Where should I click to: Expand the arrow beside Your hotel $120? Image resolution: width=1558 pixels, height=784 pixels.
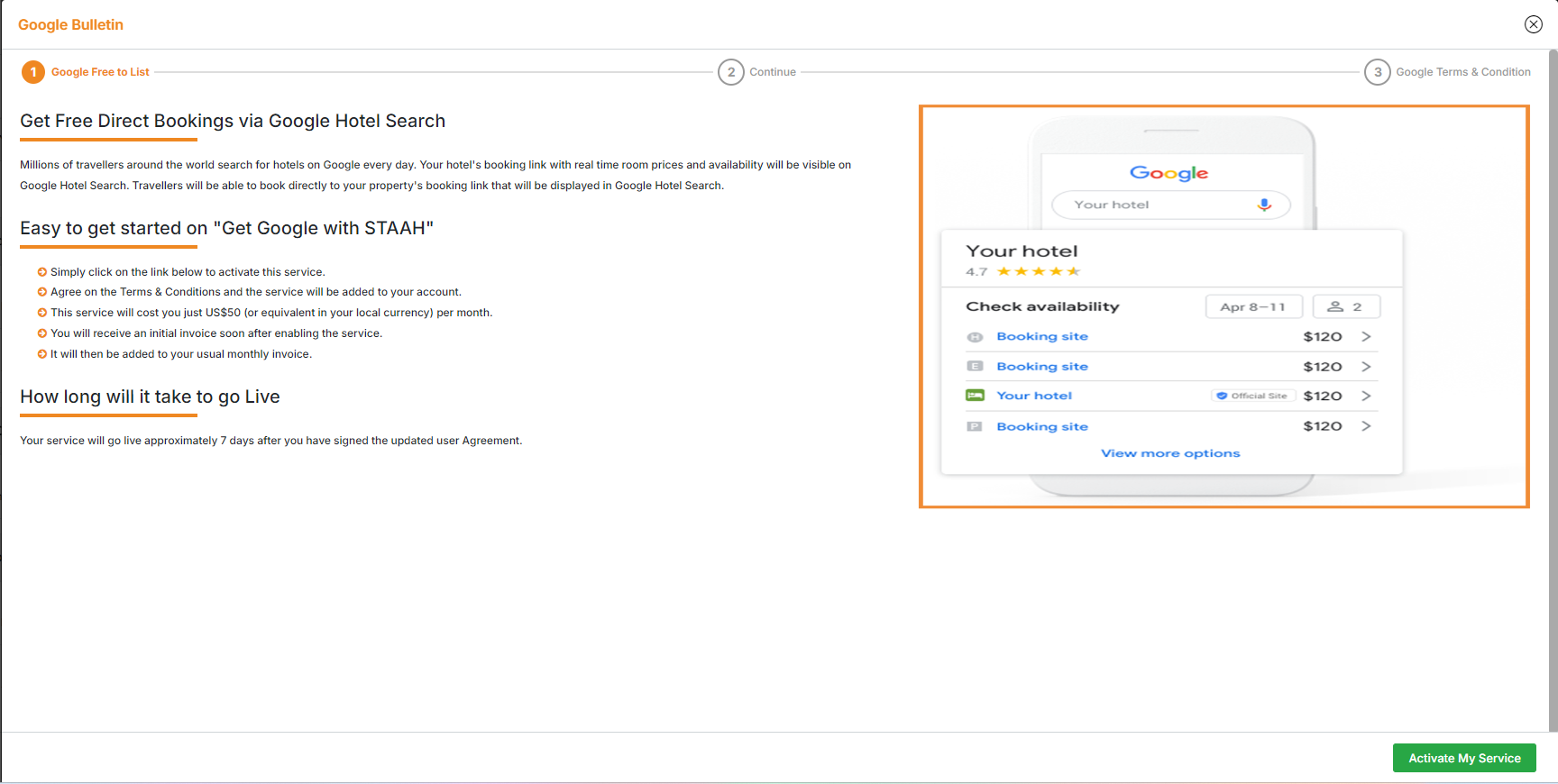[1366, 396]
